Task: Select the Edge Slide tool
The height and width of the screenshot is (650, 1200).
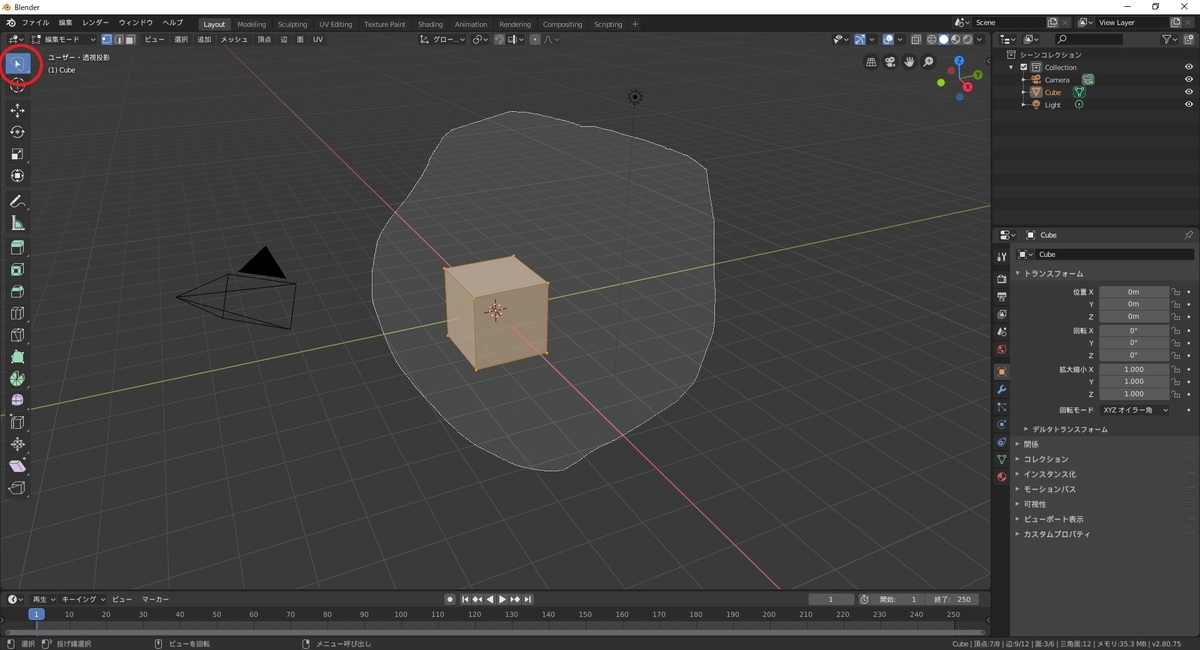Action: pyautogui.click(x=17, y=422)
